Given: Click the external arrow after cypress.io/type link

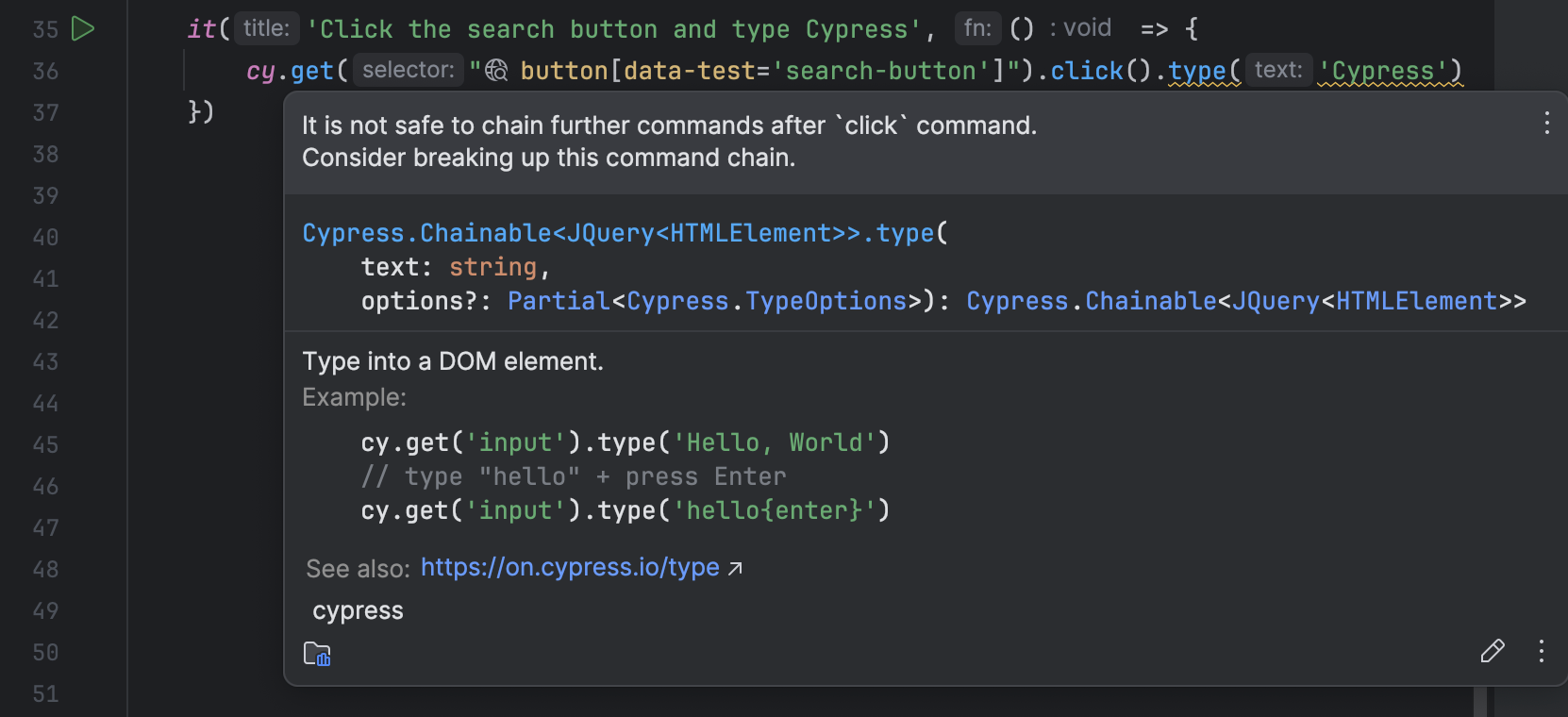Looking at the screenshot, I should [735, 568].
